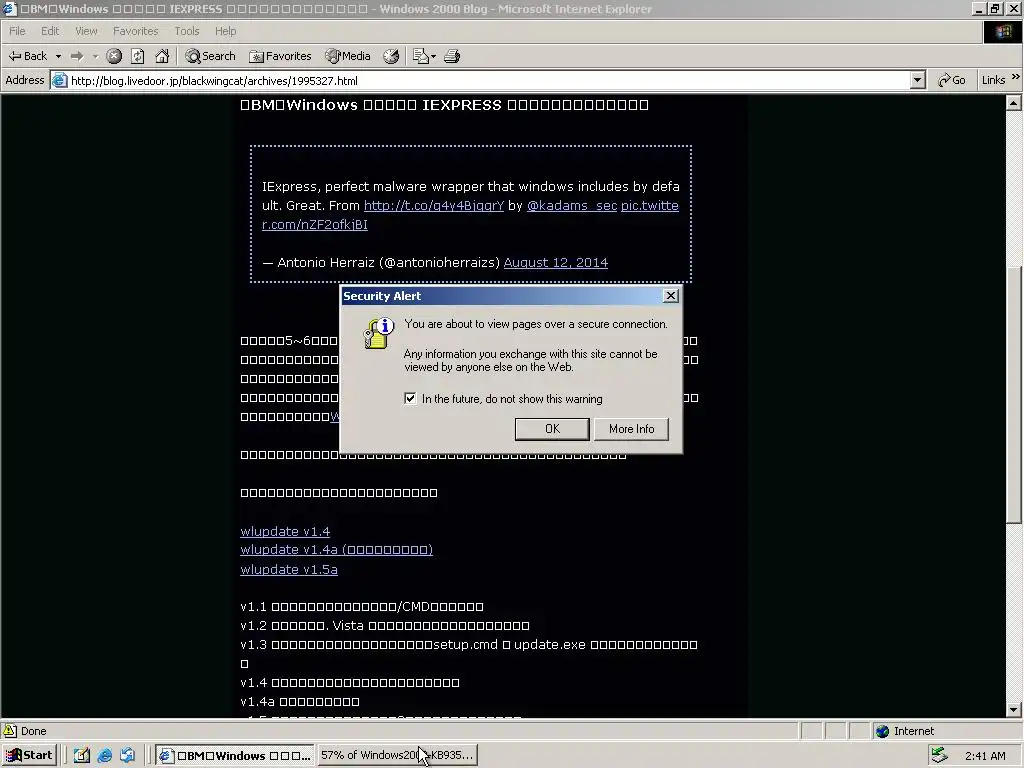The height and width of the screenshot is (768, 1024).
Task: Click the Security Alert lock info icon
Action: (379, 333)
